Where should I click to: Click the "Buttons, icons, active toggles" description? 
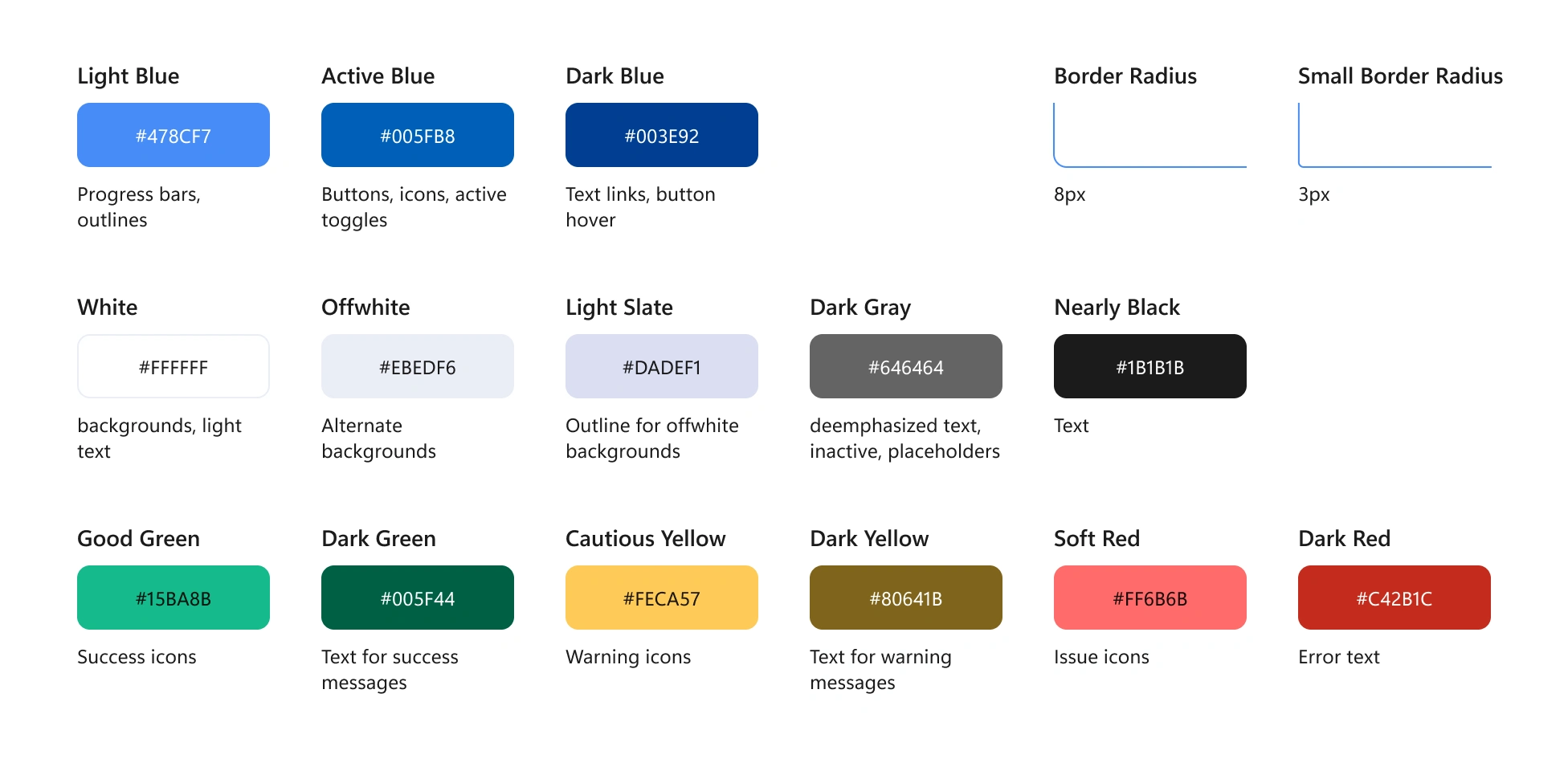tap(414, 207)
